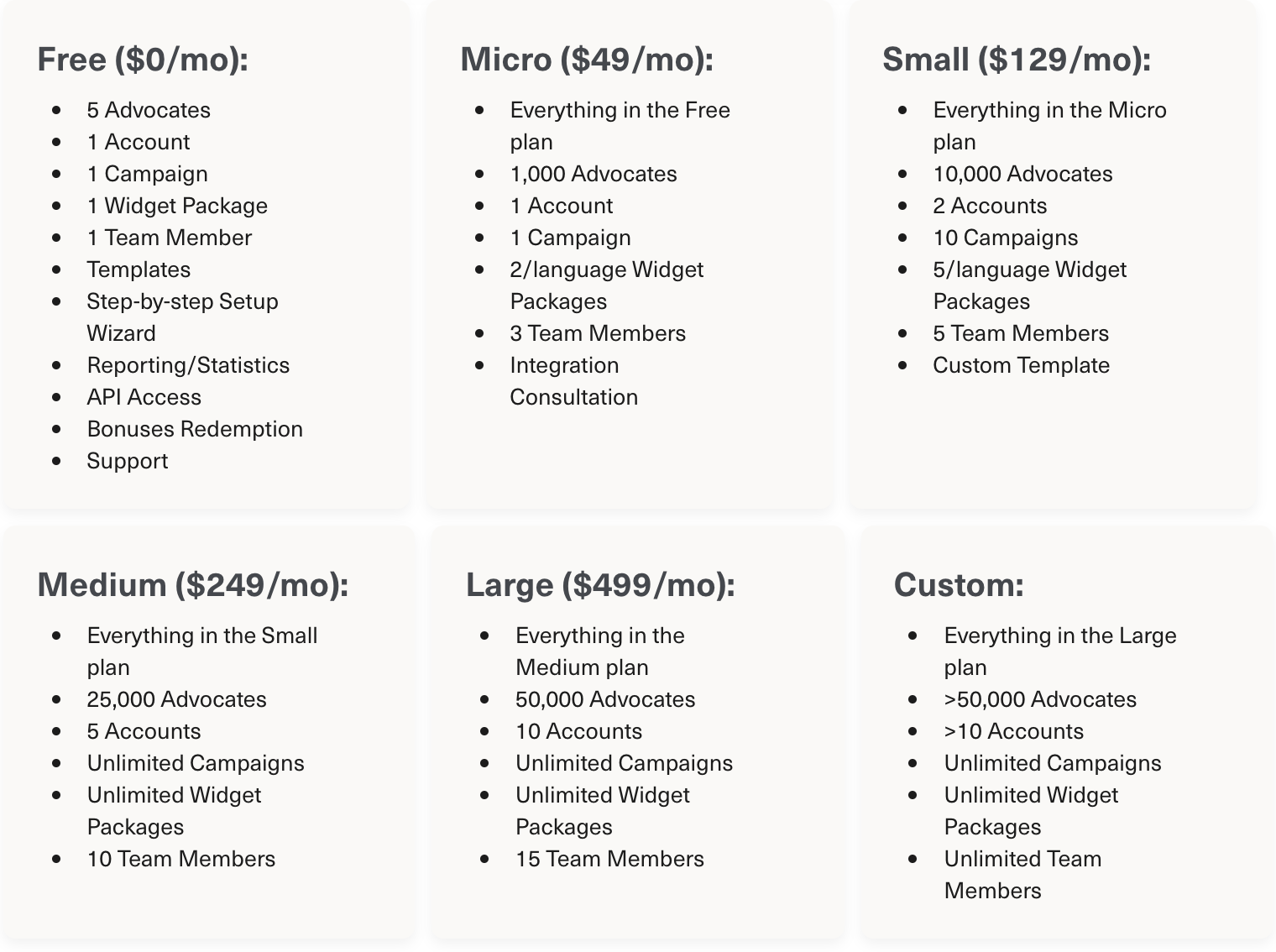Click the Micro ($49/mo) plan heading
Viewport: 1276px width, 952px height.
tap(586, 60)
